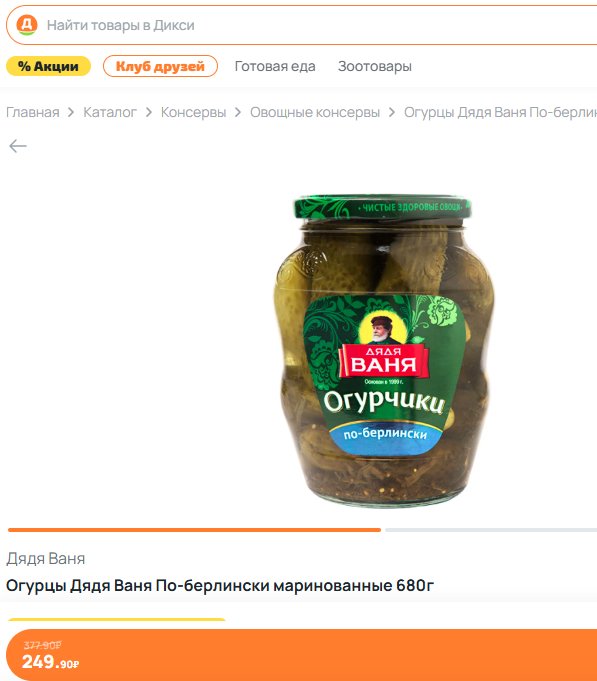Click the orange 249.90₽ price button

click(302, 655)
